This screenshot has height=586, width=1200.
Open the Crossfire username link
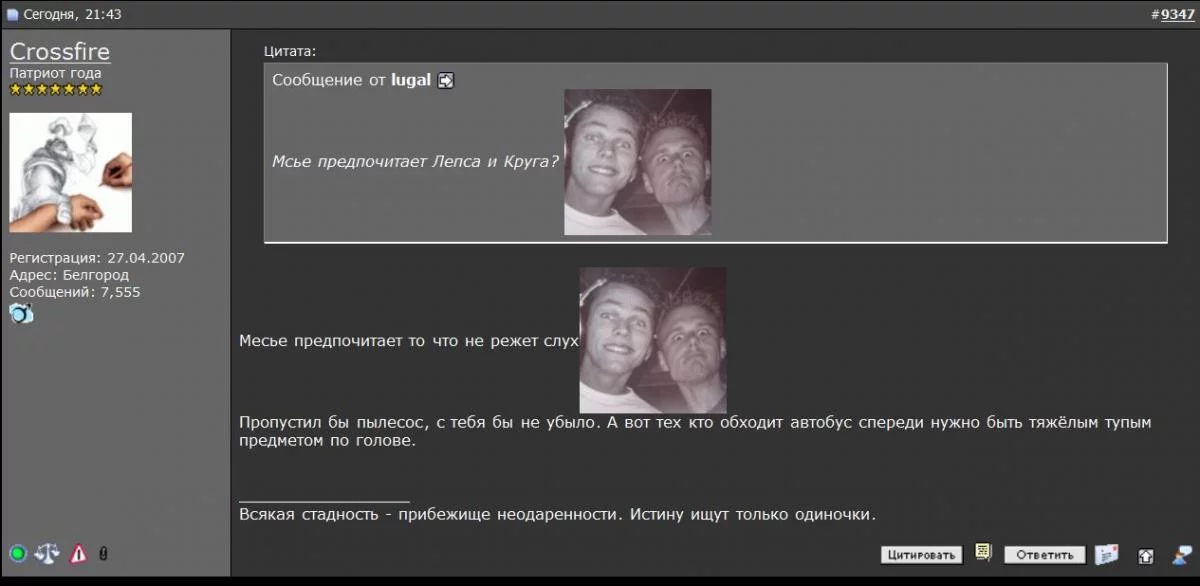pyautogui.click(x=60, y=52)
